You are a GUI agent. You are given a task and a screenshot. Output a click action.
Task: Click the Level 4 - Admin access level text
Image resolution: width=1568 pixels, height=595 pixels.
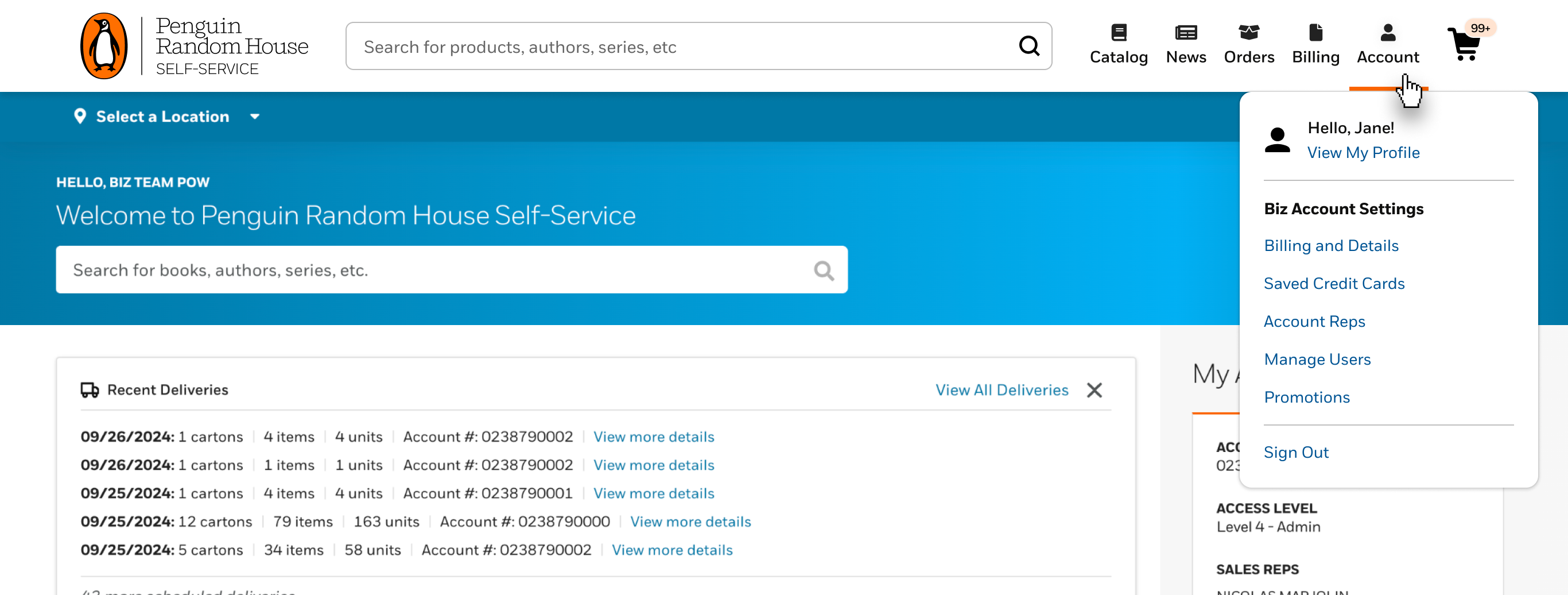coord(1268,527)
